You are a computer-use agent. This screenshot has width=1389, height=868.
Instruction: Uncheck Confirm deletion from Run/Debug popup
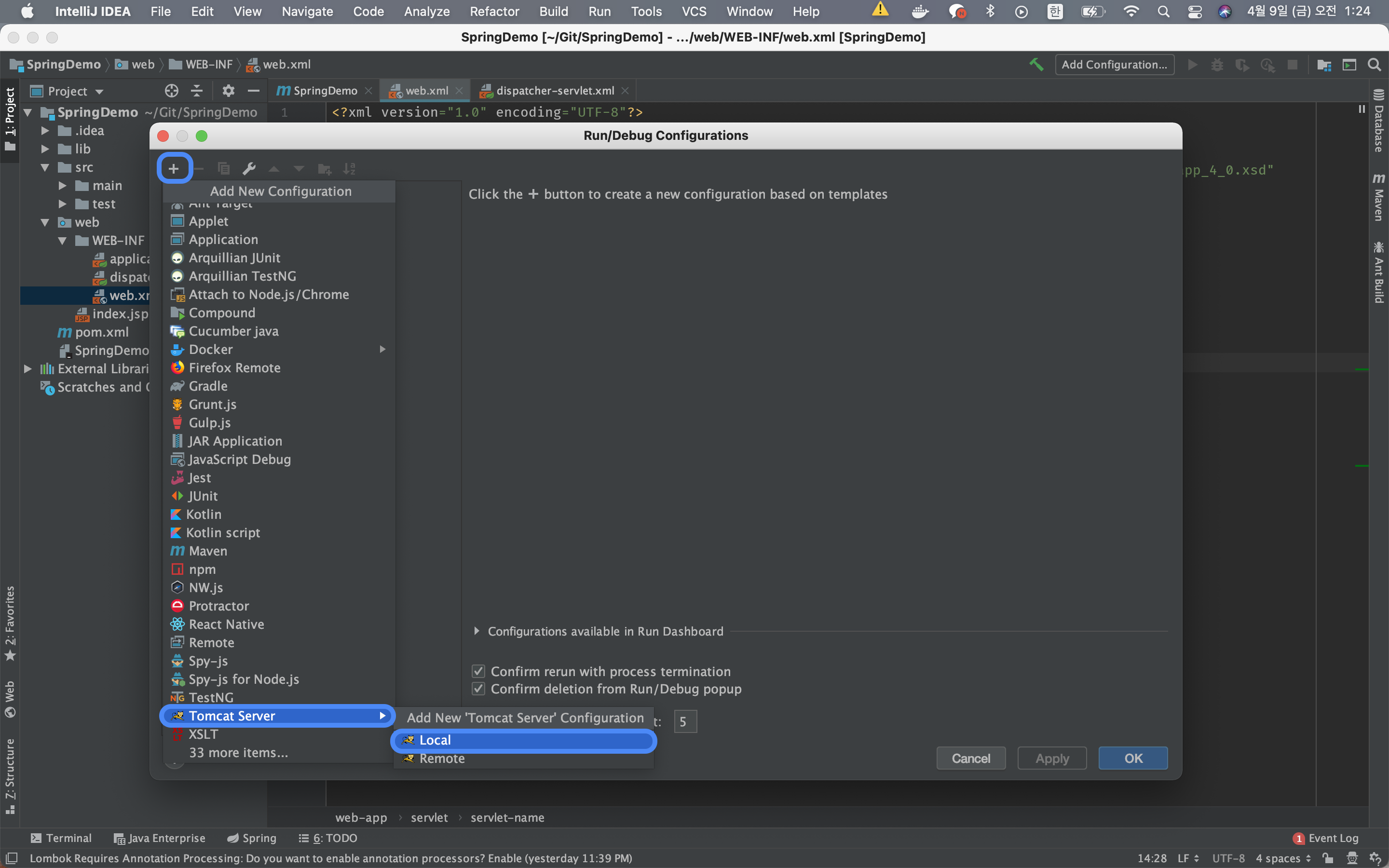(478, 688)
